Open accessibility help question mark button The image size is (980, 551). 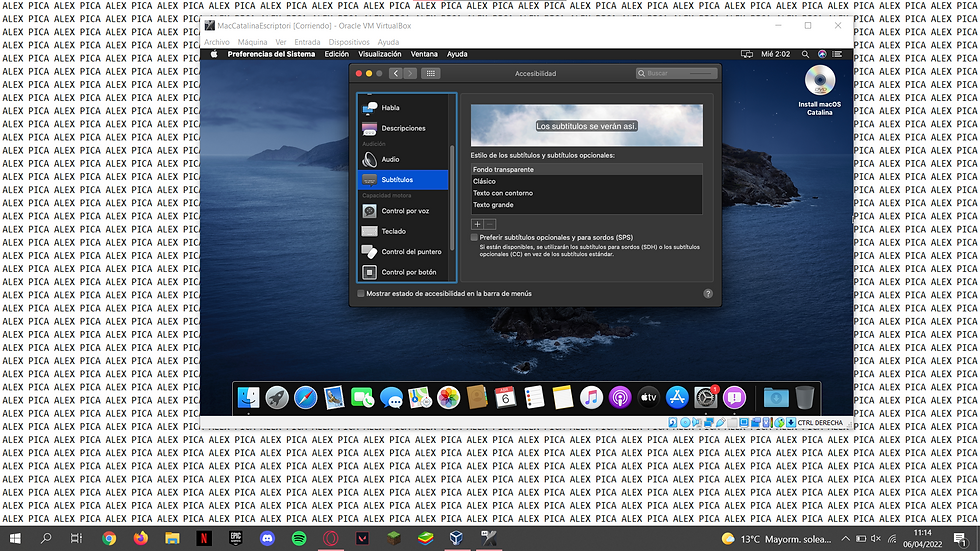708,294
